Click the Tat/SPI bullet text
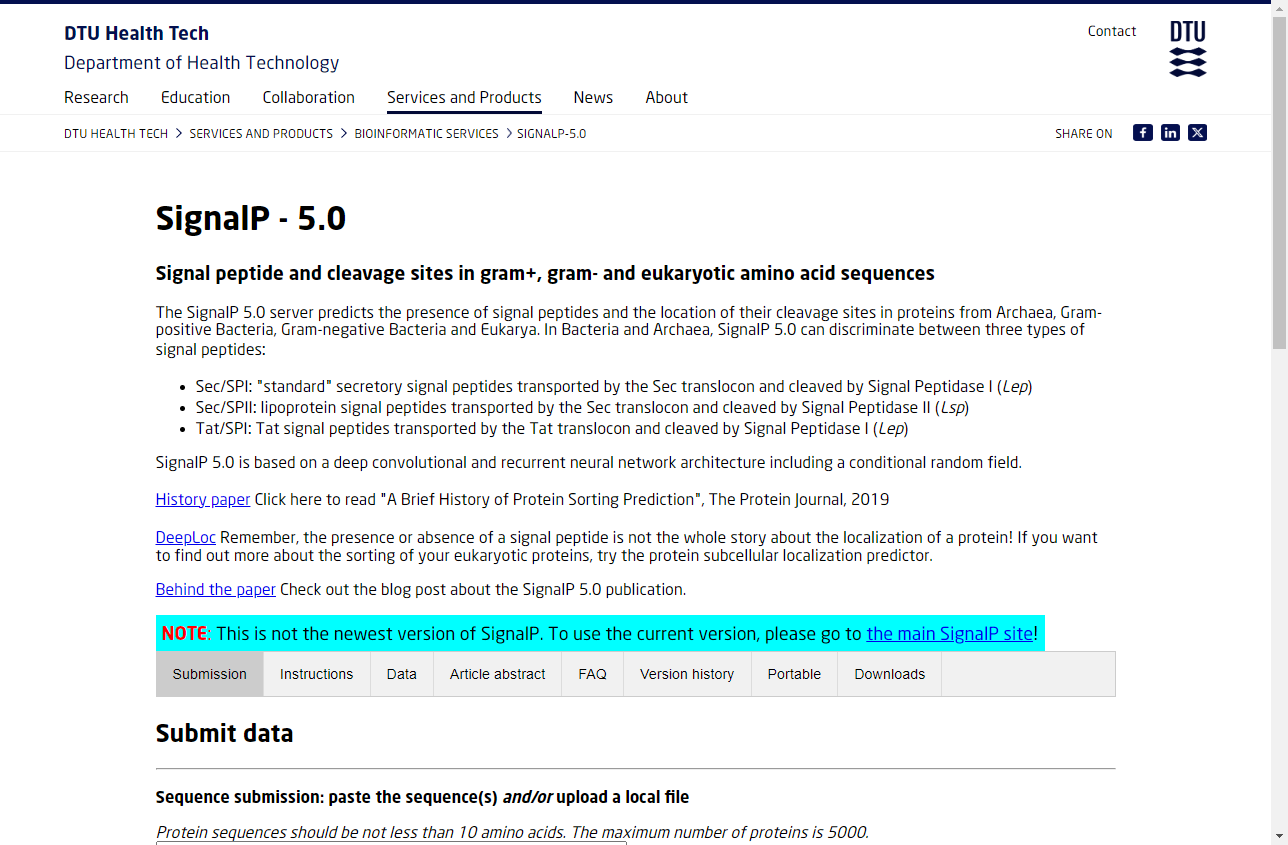This screenshot has width=1288, height=845. 552,428
